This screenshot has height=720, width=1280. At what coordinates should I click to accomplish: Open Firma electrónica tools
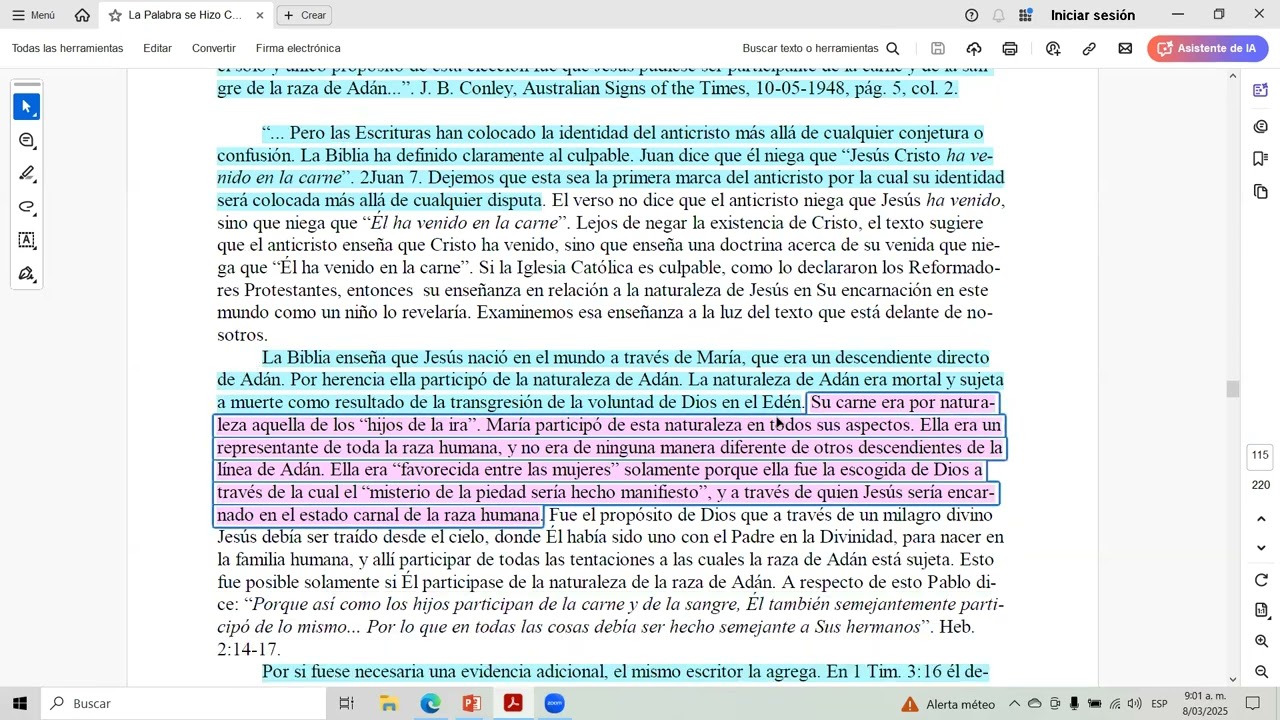point(298,48)
